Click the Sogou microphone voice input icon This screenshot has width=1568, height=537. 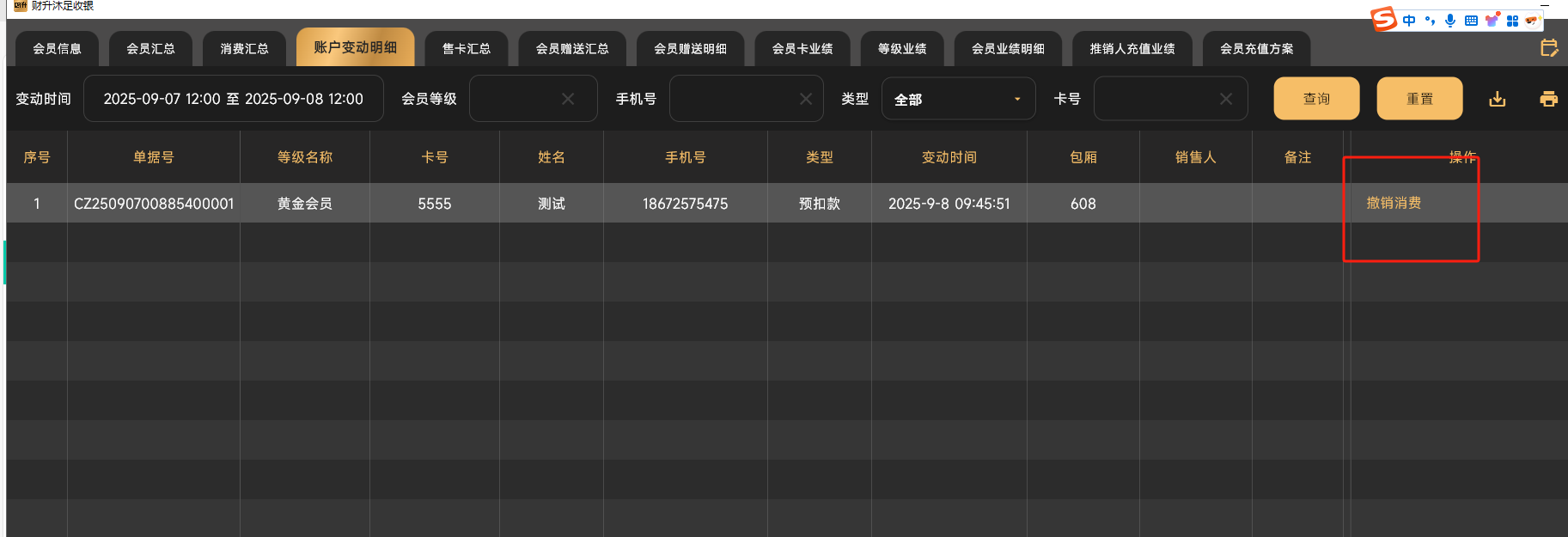tap(1450, 21)
